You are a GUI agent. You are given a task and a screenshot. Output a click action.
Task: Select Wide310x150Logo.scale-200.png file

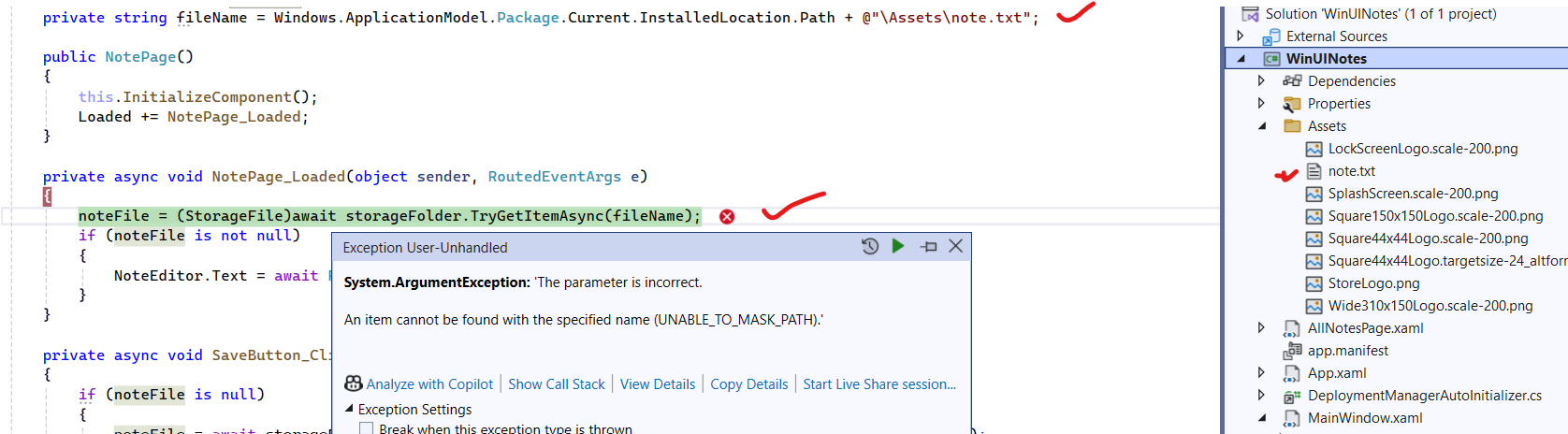pyautogui.click(x=1430, y=306)
